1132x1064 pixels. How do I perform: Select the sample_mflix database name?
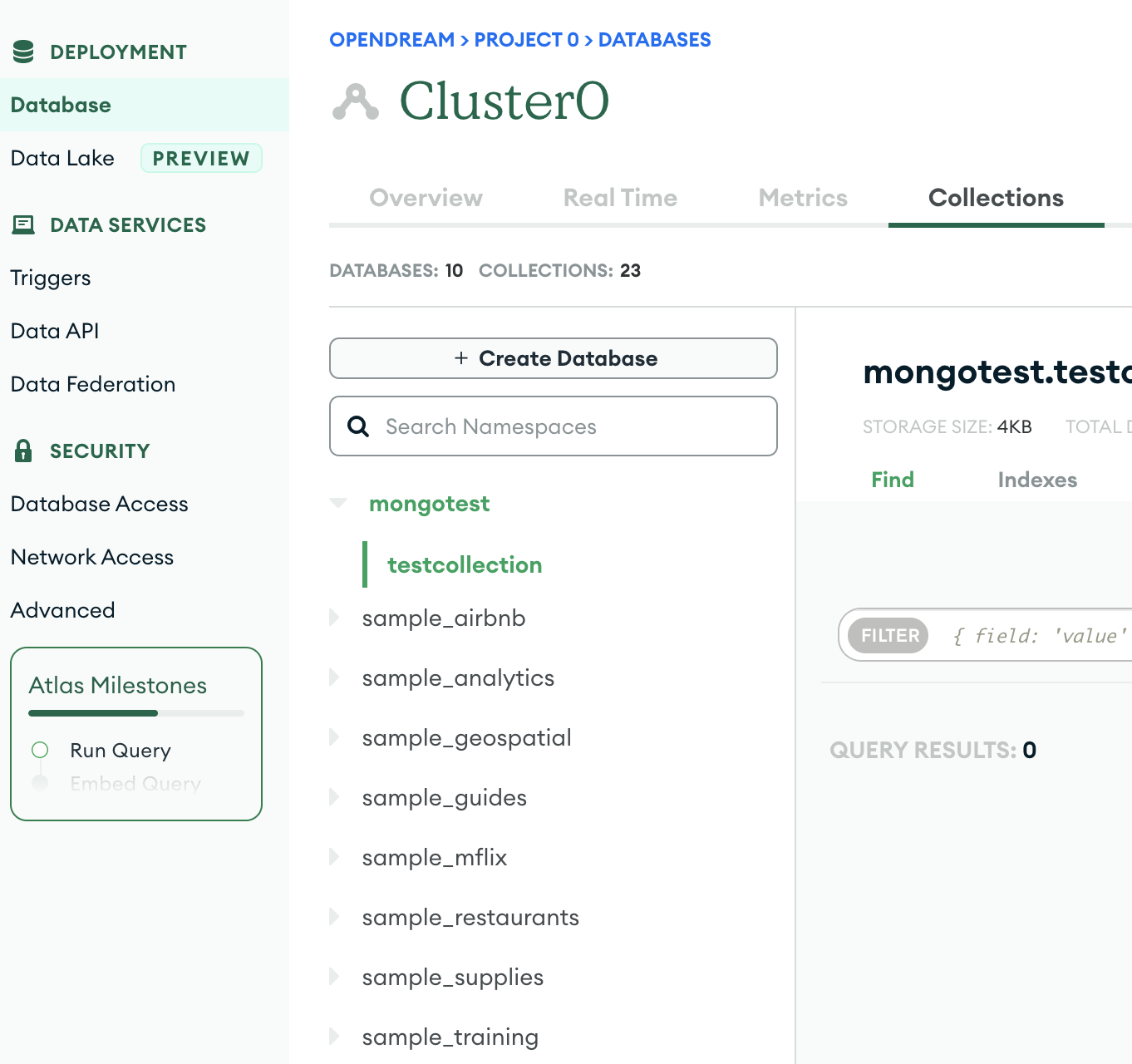[435, 857]
